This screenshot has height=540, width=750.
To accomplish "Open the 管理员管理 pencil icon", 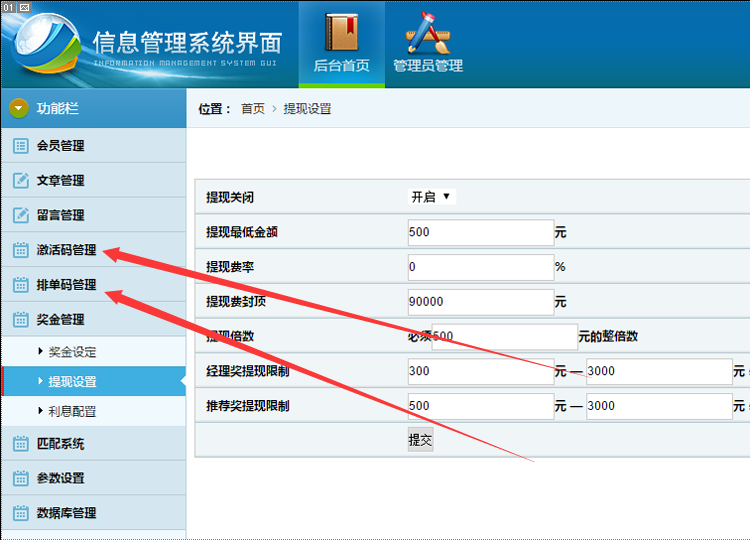I will [428, 33].
